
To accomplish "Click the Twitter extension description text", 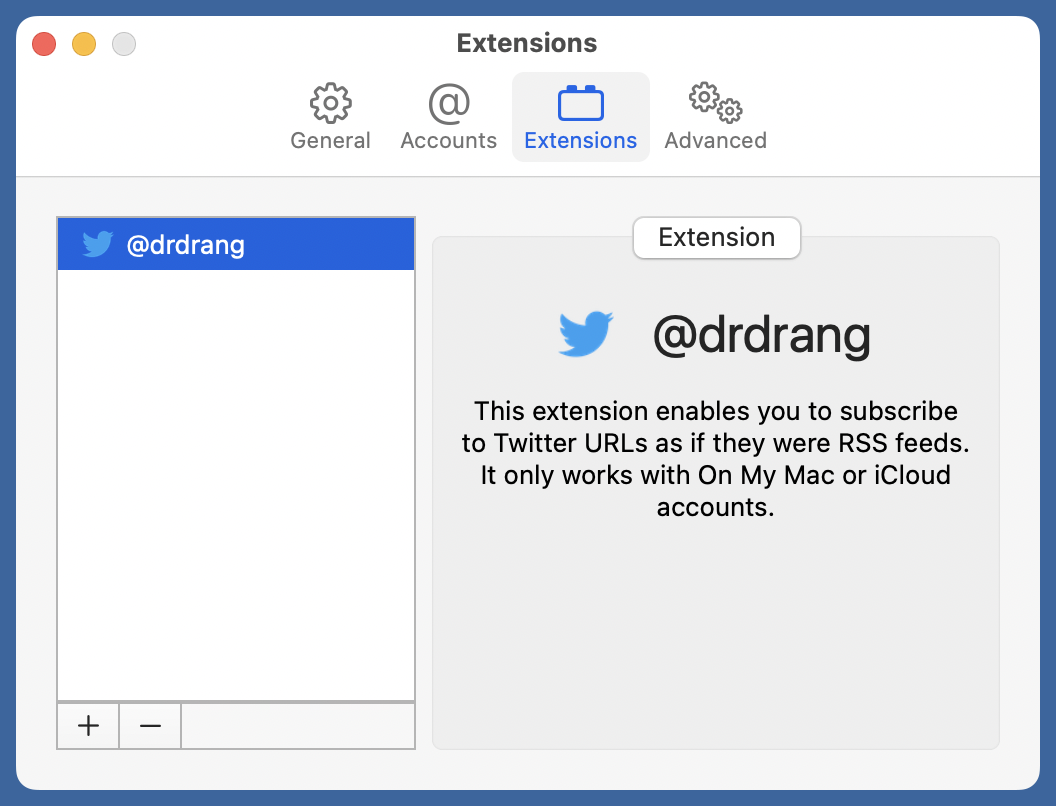I will [x=715, y=458].
